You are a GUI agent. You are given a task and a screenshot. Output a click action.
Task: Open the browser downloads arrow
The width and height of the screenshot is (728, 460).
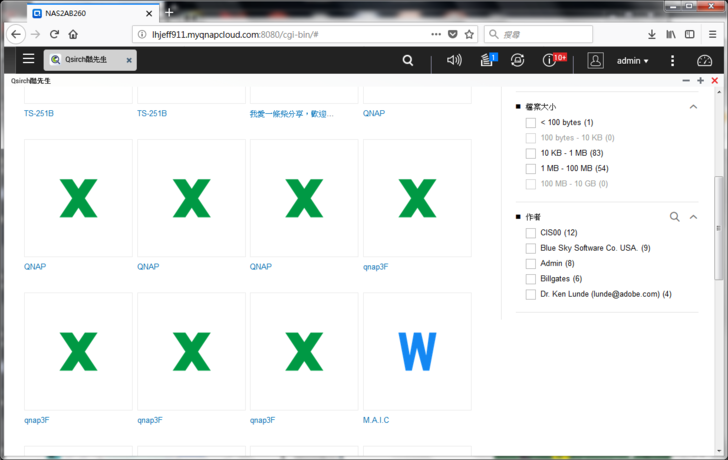(652, 34)
